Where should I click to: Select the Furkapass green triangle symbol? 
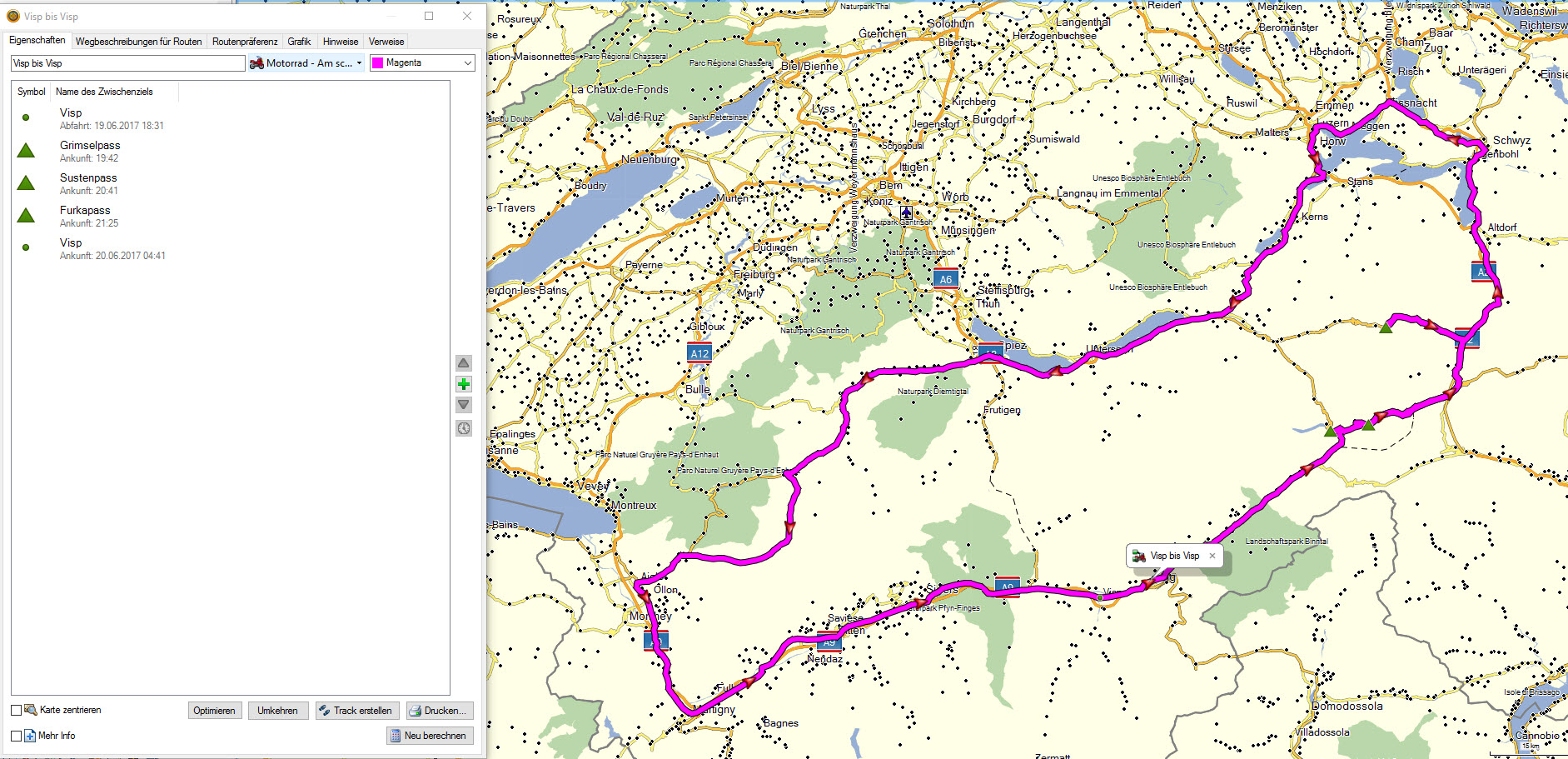[26, 216]
